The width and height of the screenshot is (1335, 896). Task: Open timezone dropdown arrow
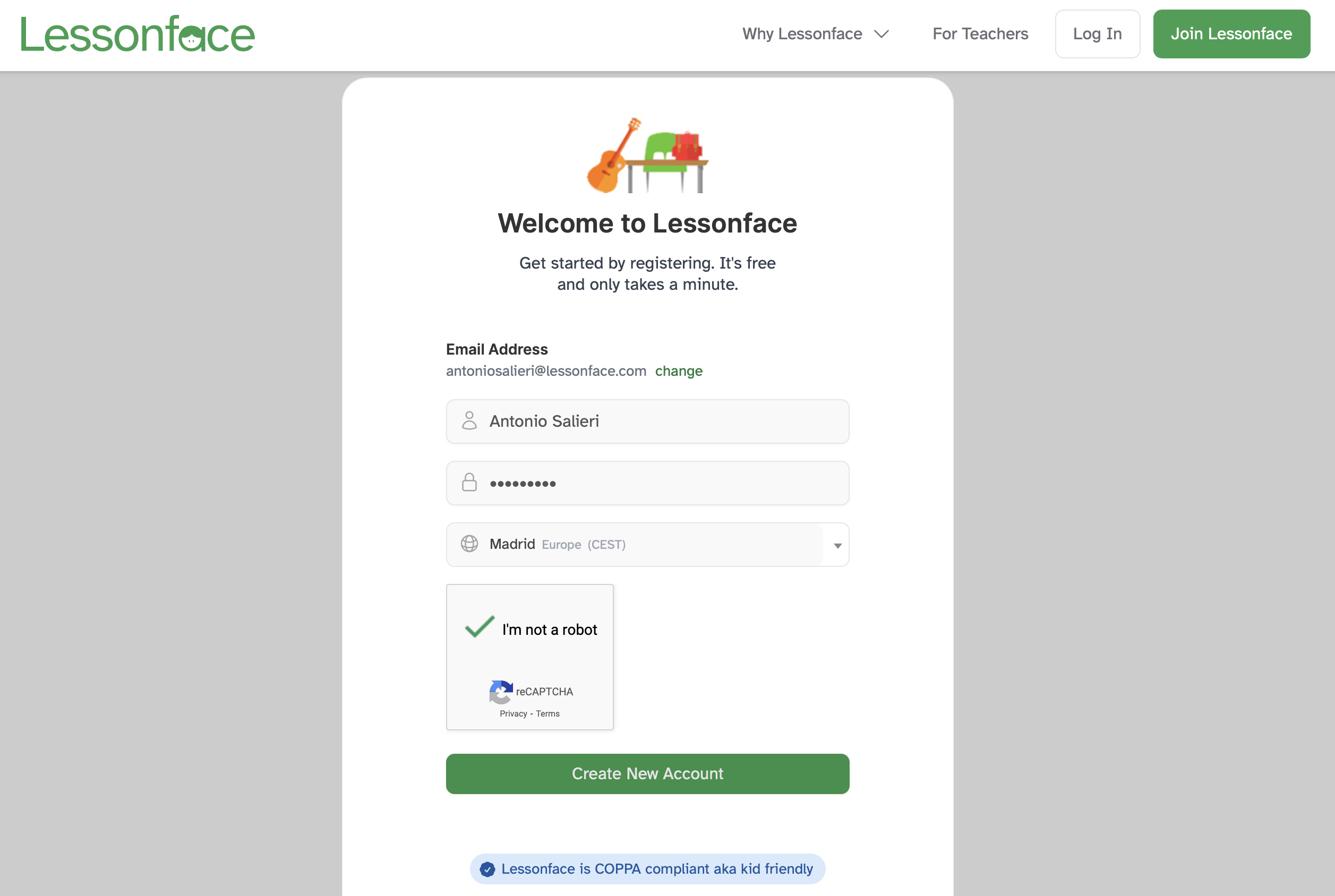click(x=837, y=546)
